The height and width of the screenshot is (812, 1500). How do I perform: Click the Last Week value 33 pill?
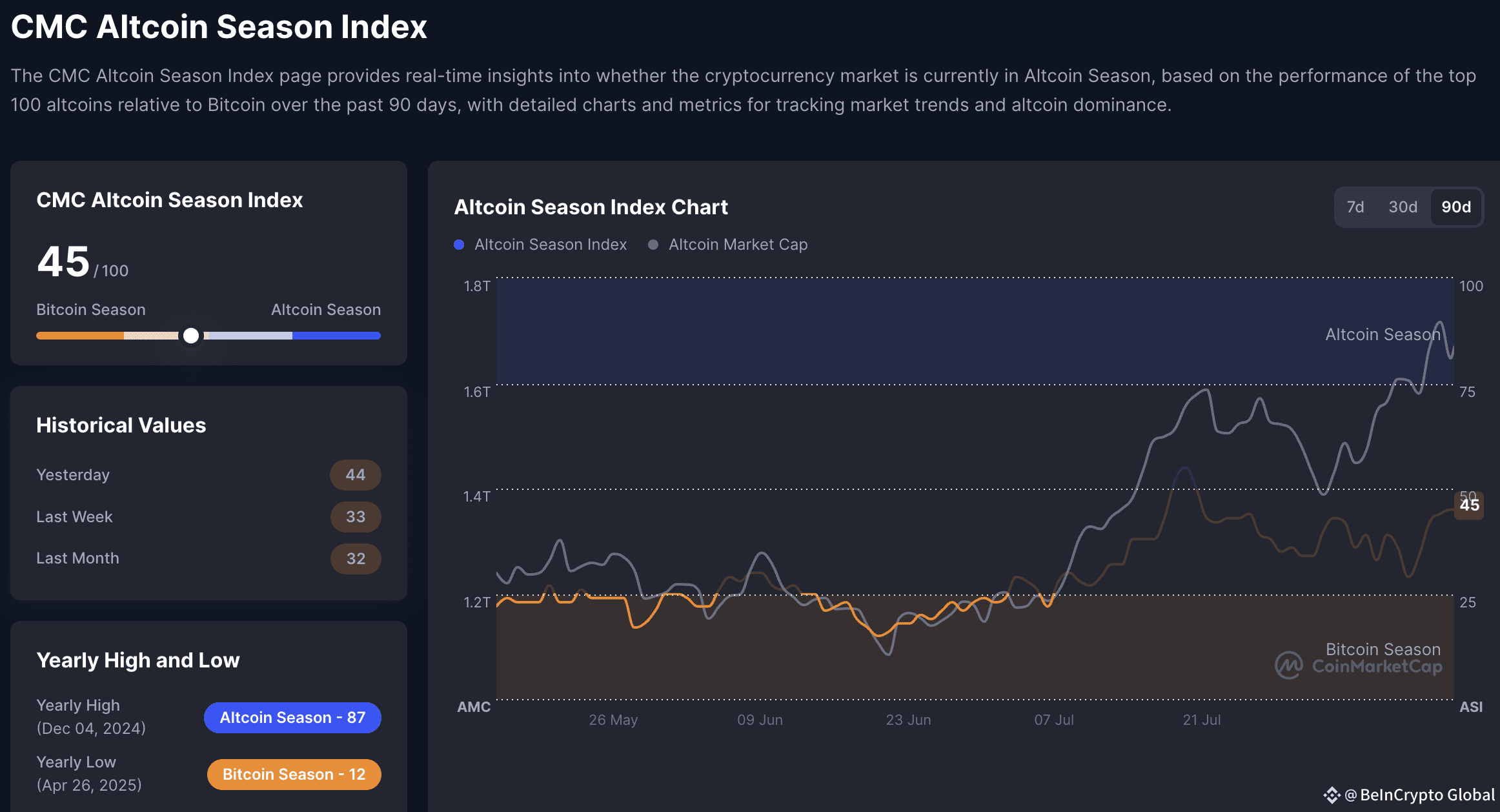click(356, 517)
